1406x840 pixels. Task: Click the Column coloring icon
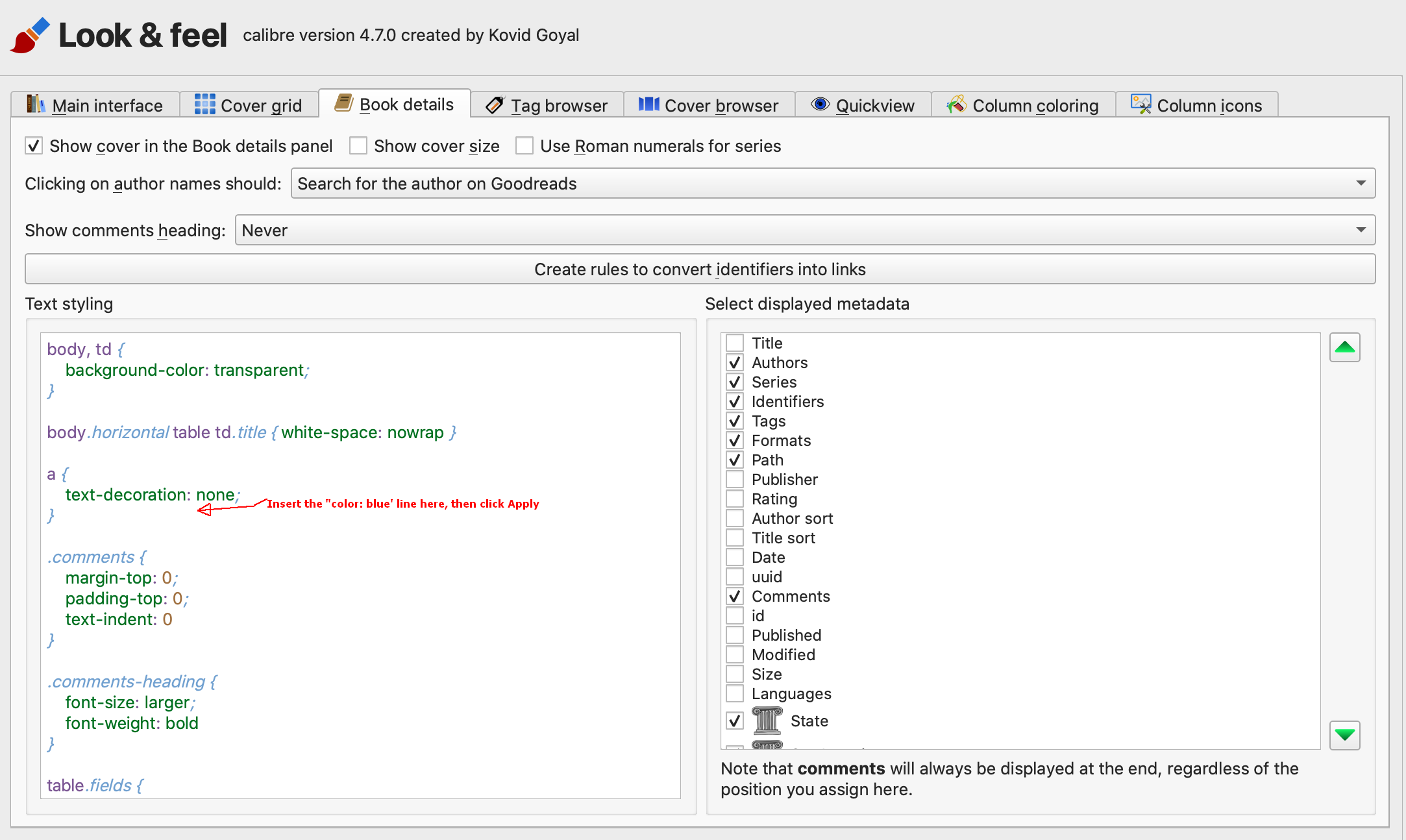[956, 105]
